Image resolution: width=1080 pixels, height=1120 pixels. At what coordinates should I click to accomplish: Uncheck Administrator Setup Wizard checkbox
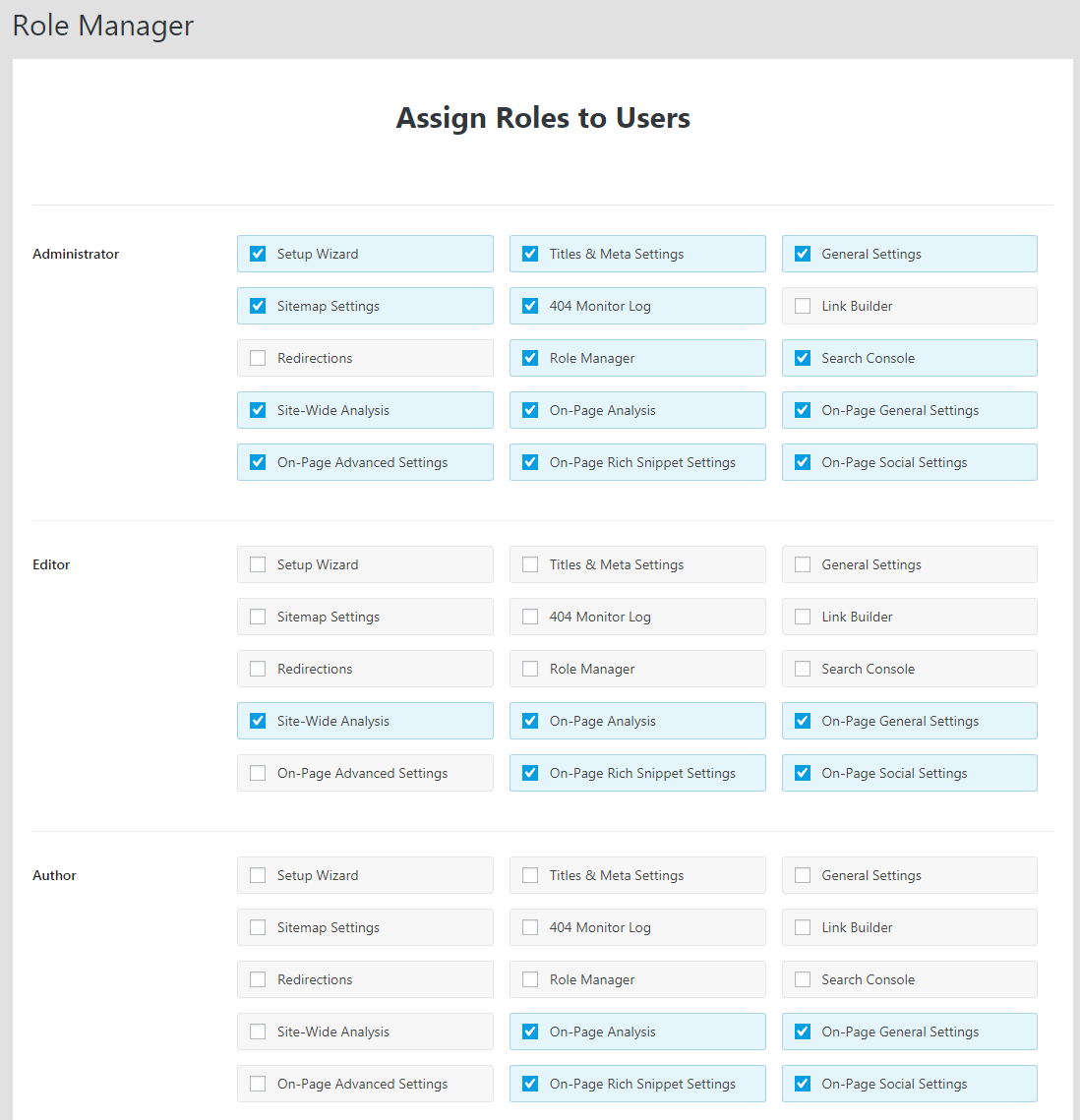click(x=258, y=254)
